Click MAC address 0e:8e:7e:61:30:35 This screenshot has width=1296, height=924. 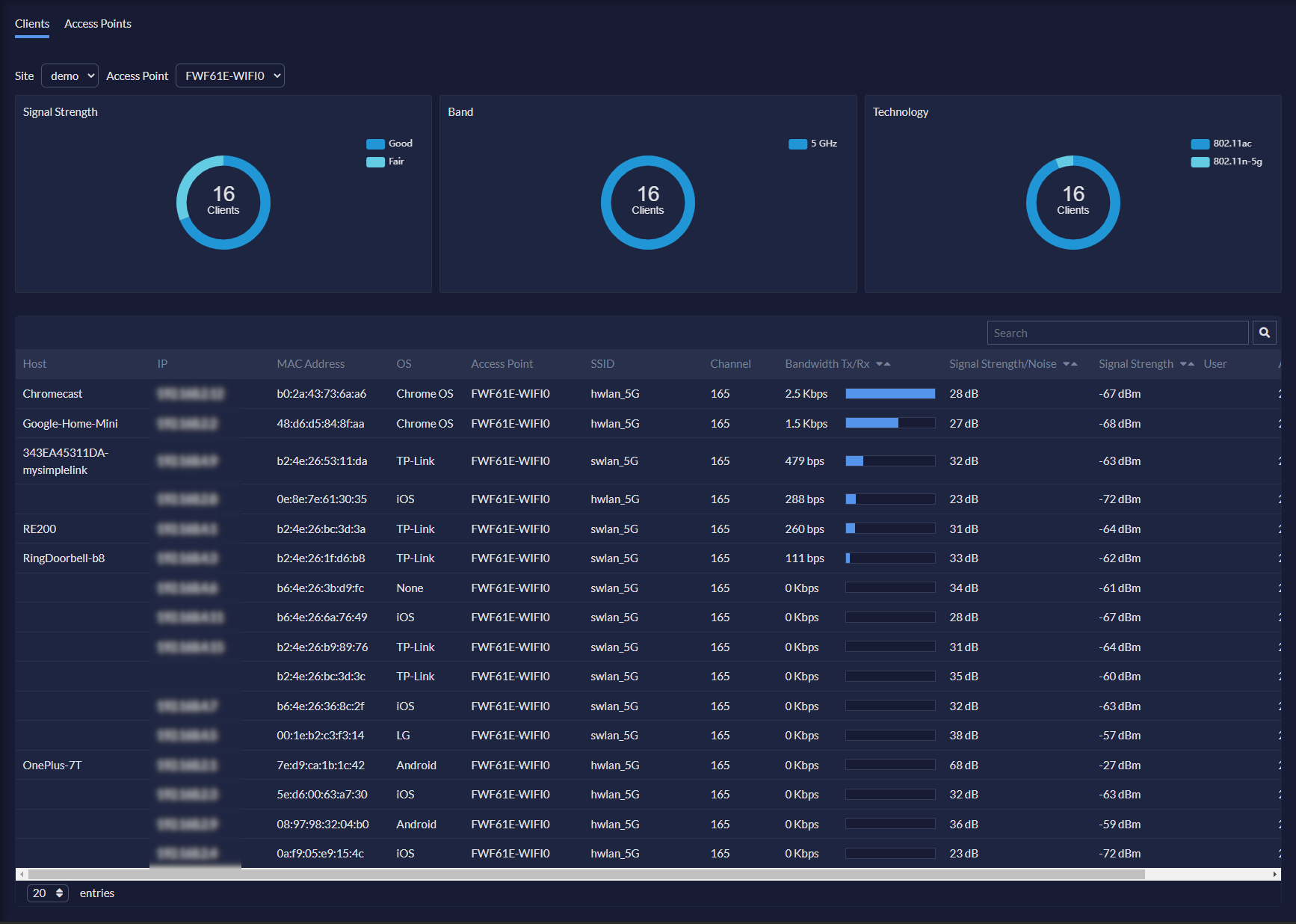pyautogui.click(x=322, y=499)
